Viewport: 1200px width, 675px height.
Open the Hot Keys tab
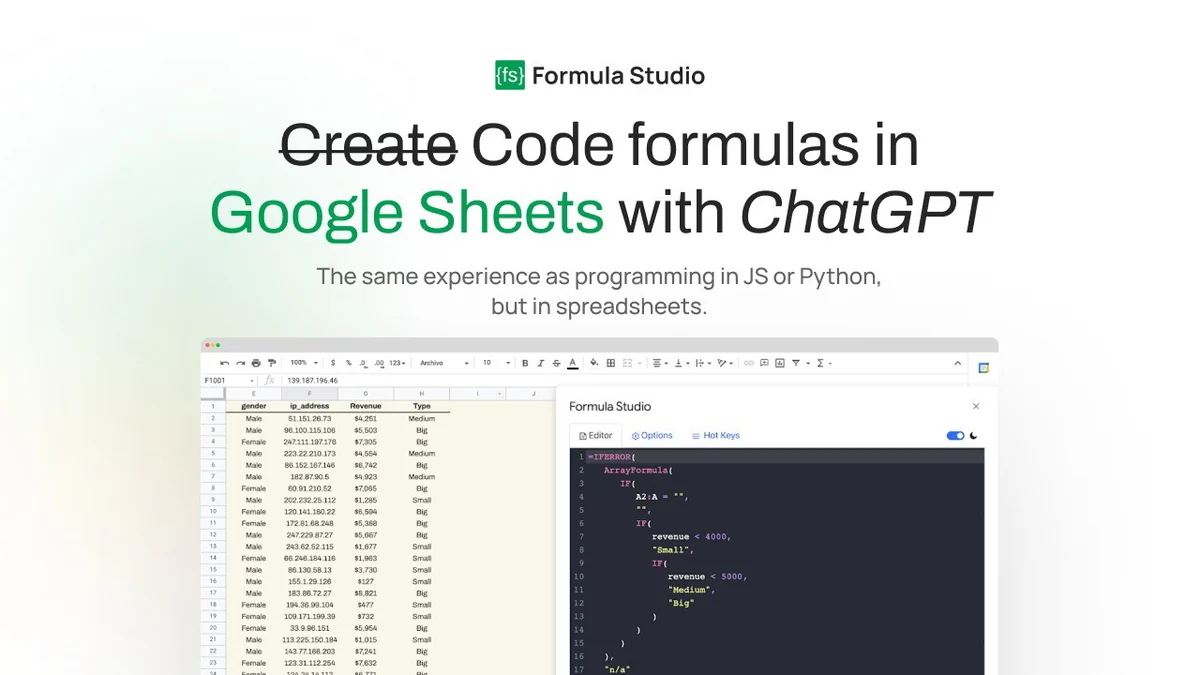coord(716,436)
